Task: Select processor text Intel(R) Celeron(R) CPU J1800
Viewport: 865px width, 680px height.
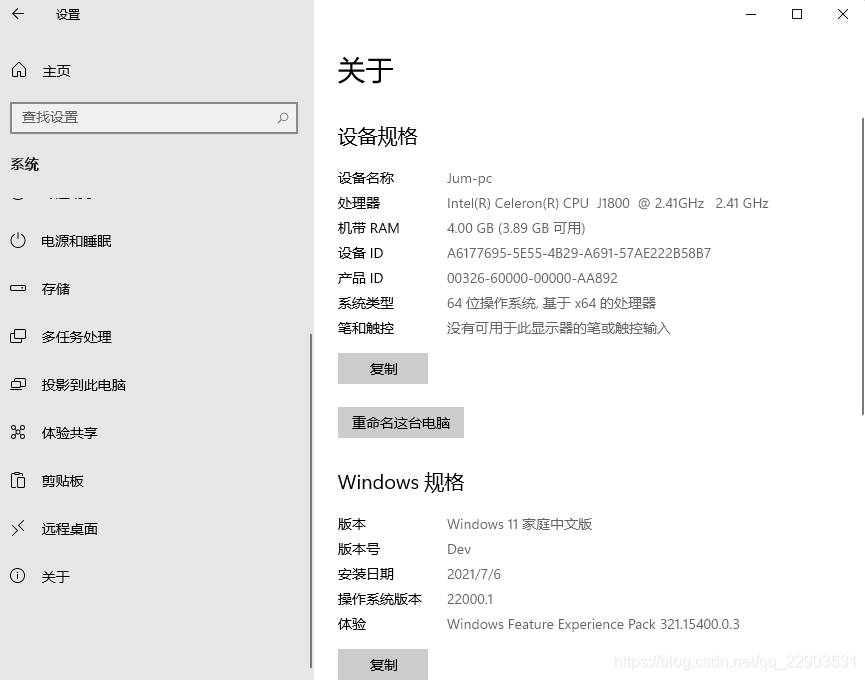Action: tap(538, 203)
